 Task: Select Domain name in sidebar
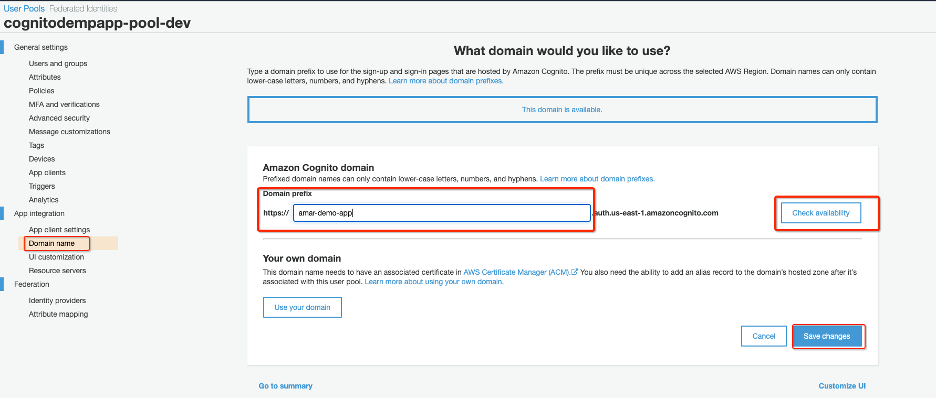pos(51,243)
